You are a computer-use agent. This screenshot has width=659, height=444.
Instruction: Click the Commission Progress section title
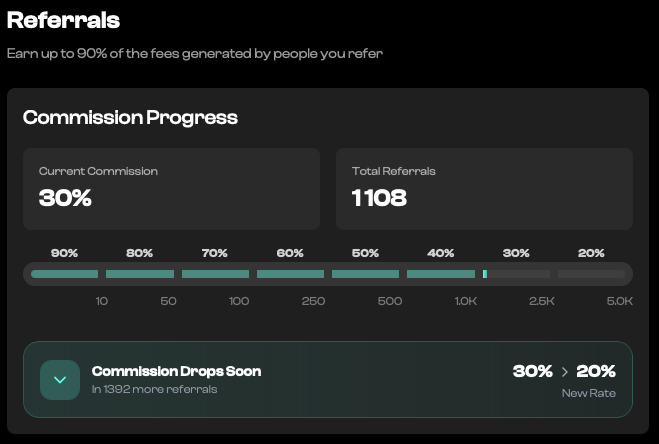pos(130,117)
